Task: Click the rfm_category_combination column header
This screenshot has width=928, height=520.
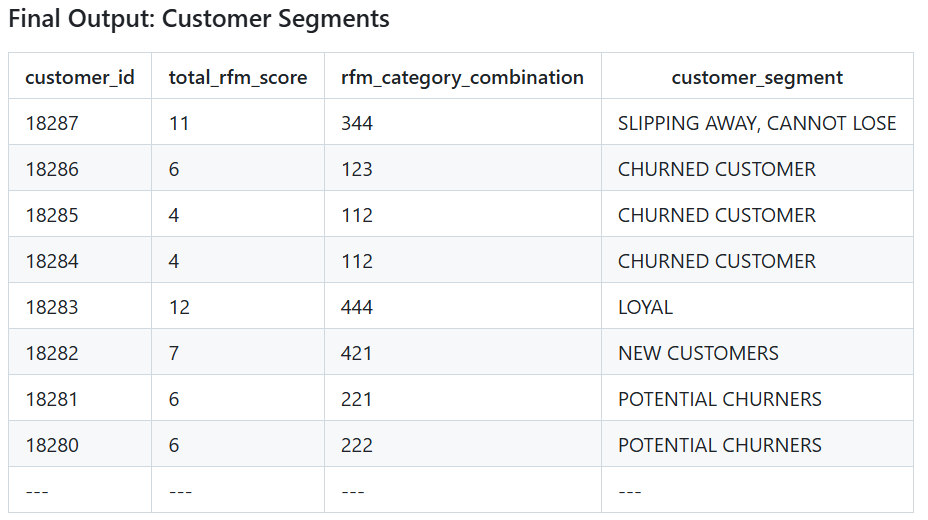Action: tap(462, 77)
